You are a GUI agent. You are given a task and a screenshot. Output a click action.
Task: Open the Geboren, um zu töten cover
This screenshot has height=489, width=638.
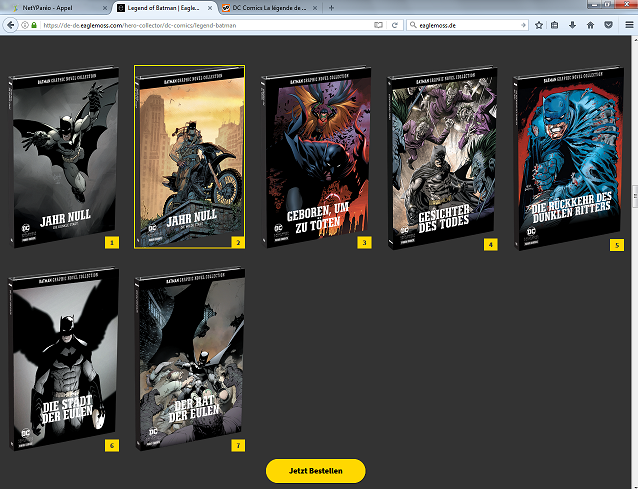[x=316, y=157]
